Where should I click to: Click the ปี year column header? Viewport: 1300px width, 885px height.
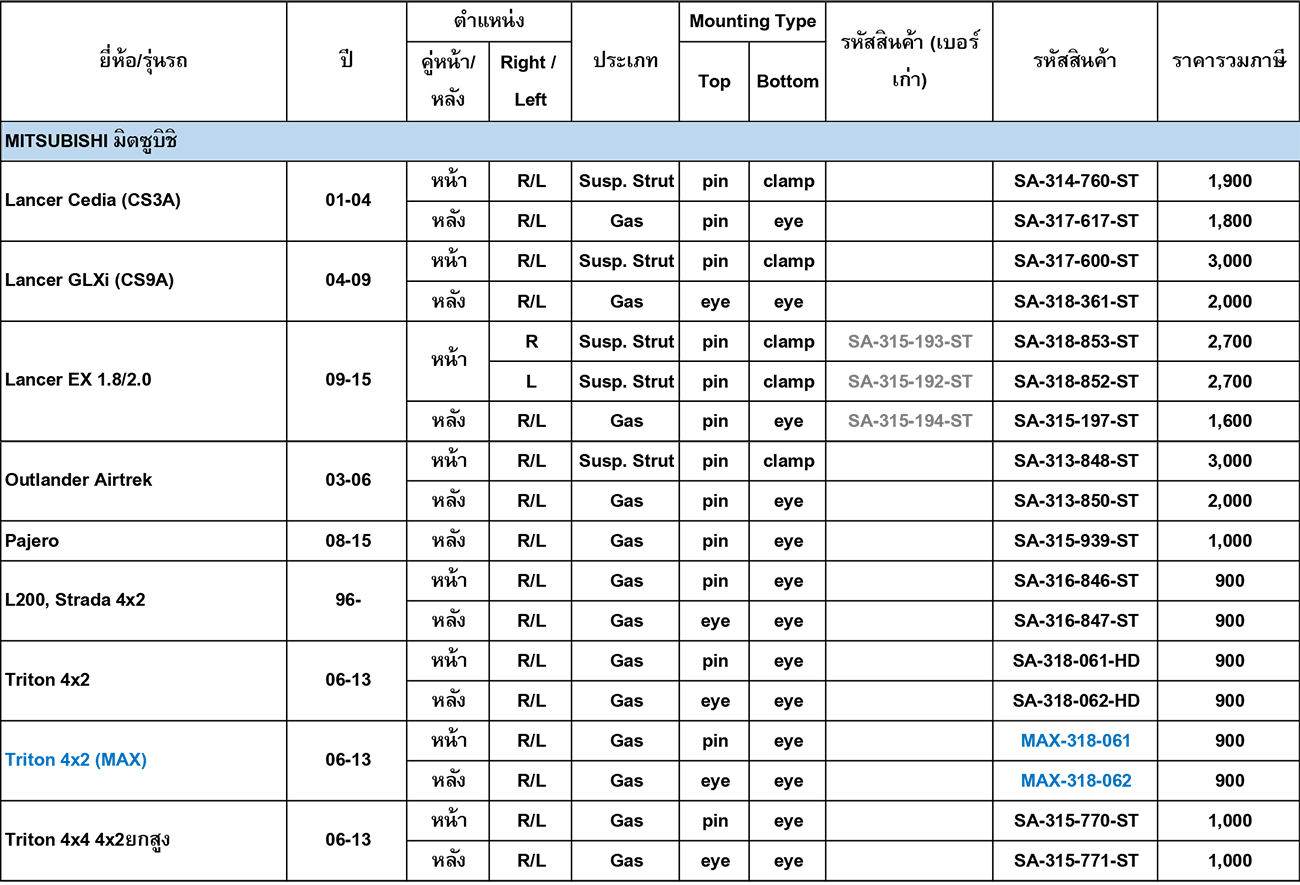coord(347,61)
